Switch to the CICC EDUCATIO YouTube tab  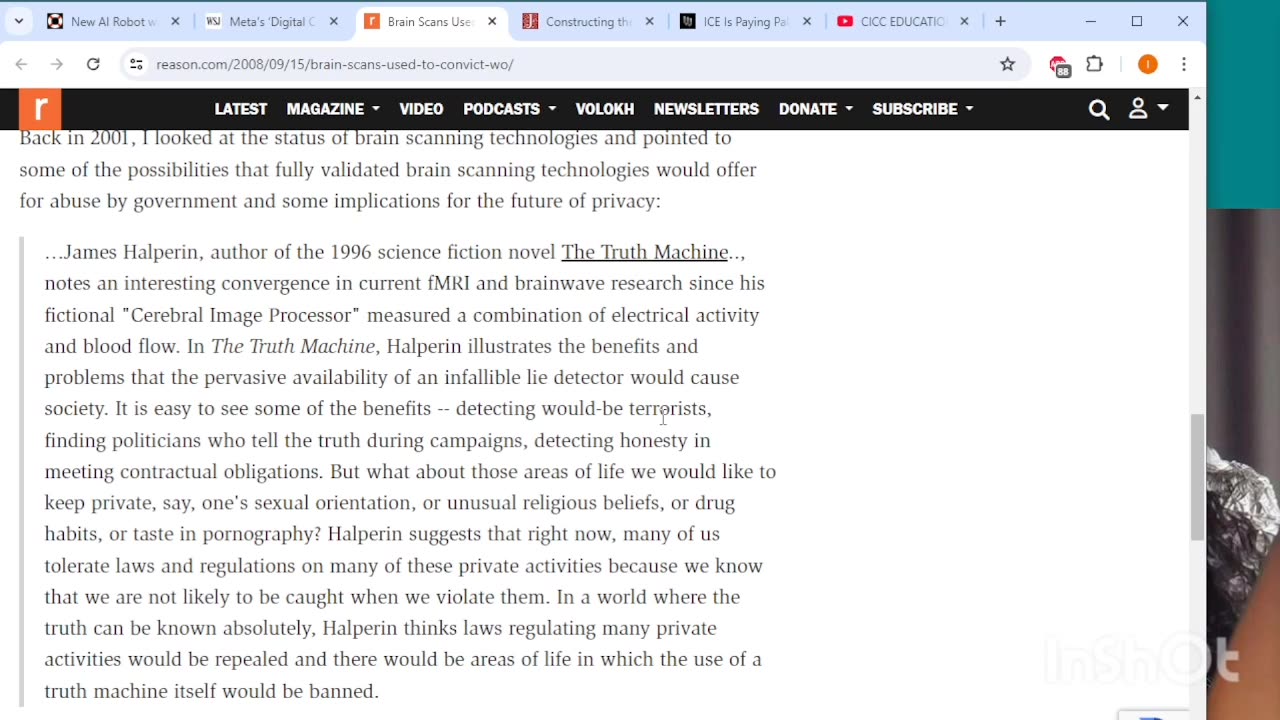tap(904, 21)
